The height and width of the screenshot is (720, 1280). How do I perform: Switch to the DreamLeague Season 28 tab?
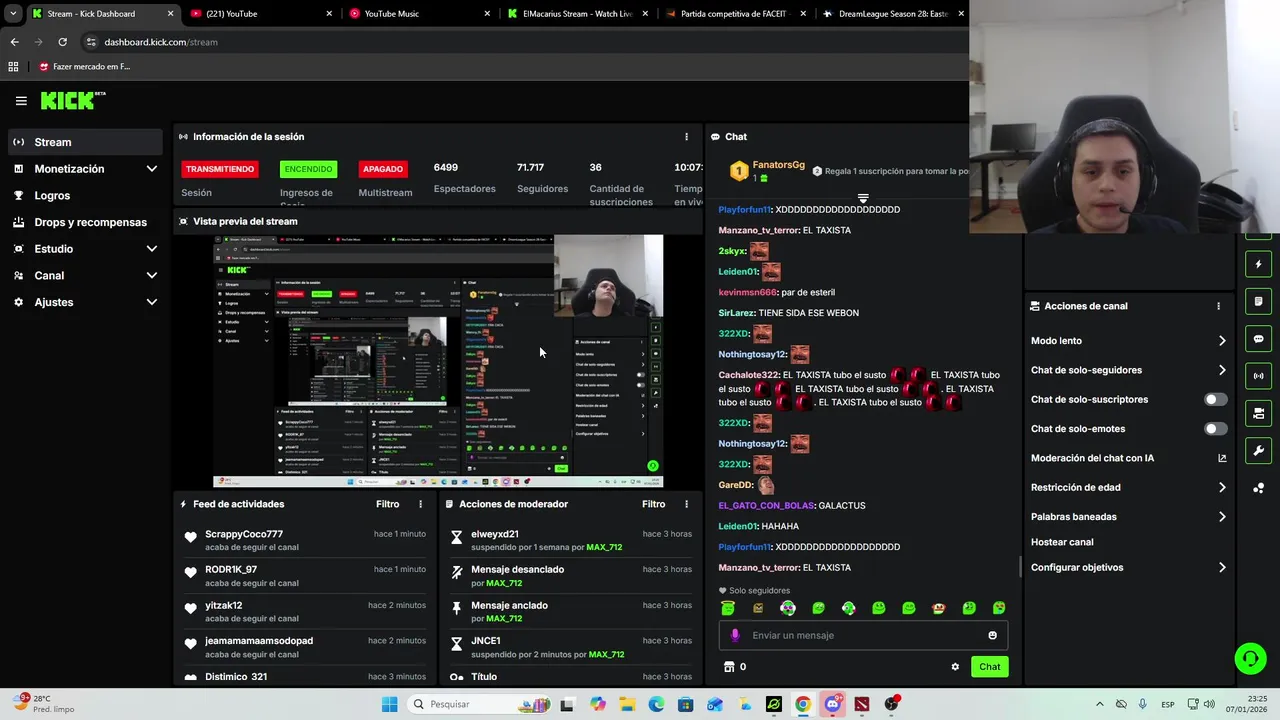893,14
